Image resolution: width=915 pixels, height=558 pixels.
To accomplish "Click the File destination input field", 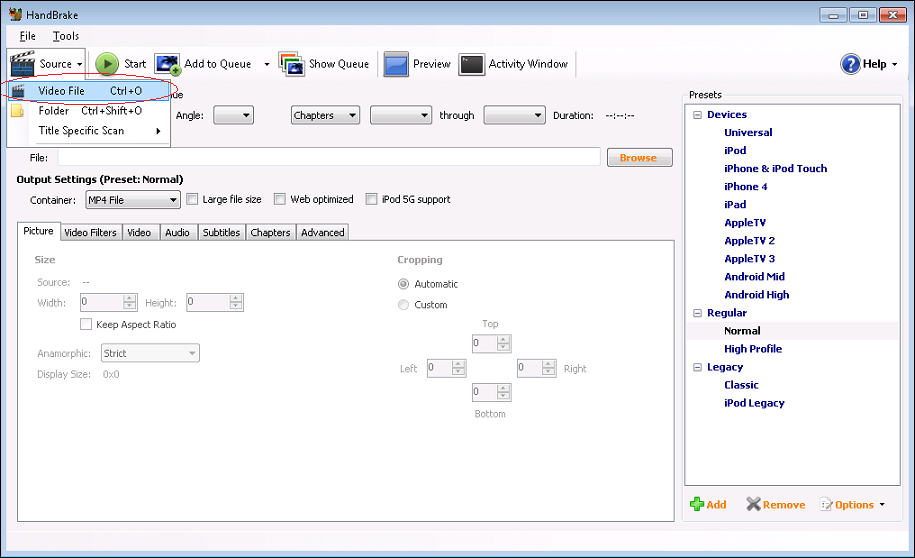I will tap(329, 157).
